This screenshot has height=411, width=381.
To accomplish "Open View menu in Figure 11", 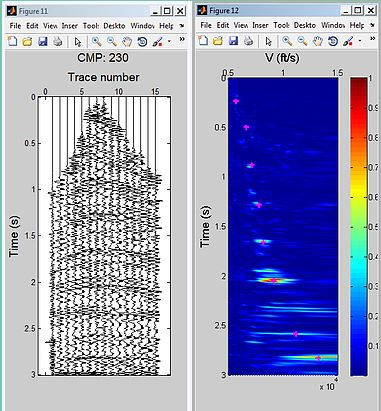I will coord(50,26).
